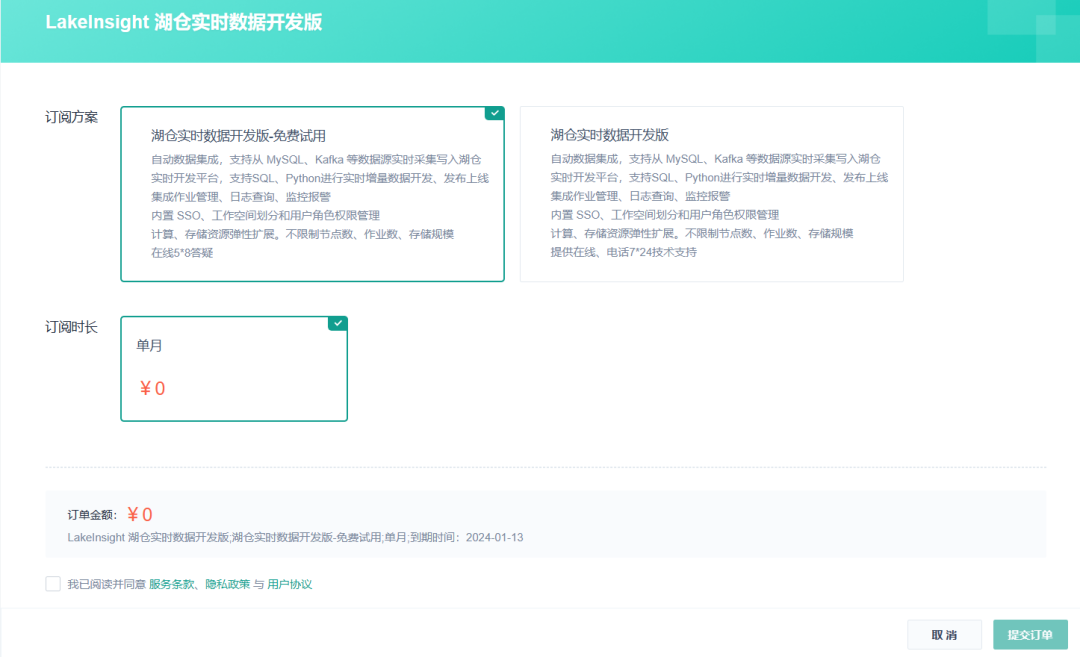This screenshot has width=1080, height=657.
Task: Choose the 单月 subscription duration card
Action: coord(234,368)
